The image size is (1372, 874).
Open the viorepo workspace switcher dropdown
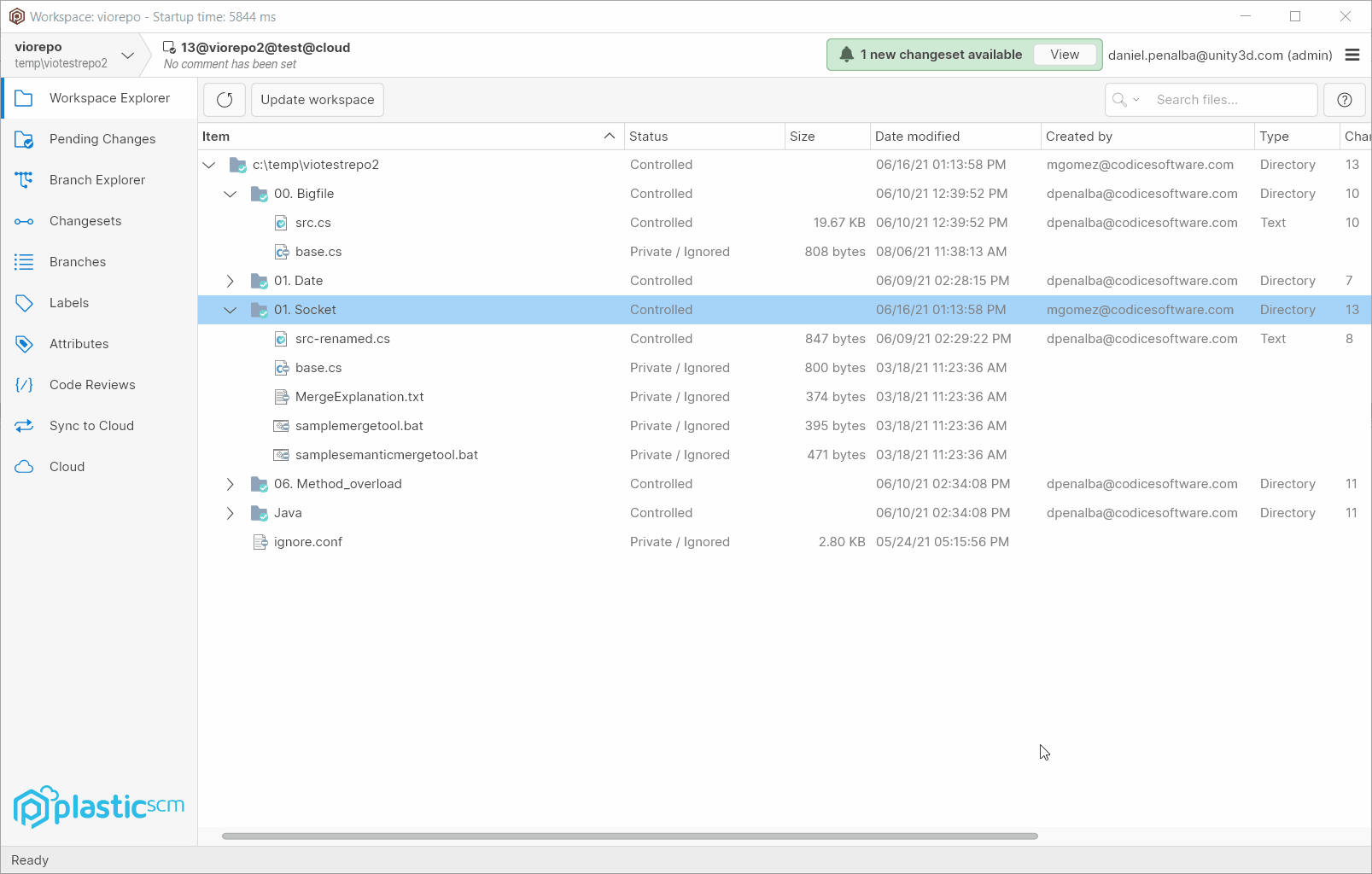128,55
